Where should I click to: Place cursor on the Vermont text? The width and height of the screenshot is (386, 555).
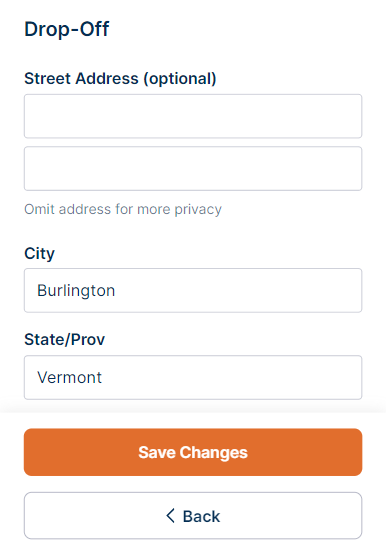[x=70, y=377]
